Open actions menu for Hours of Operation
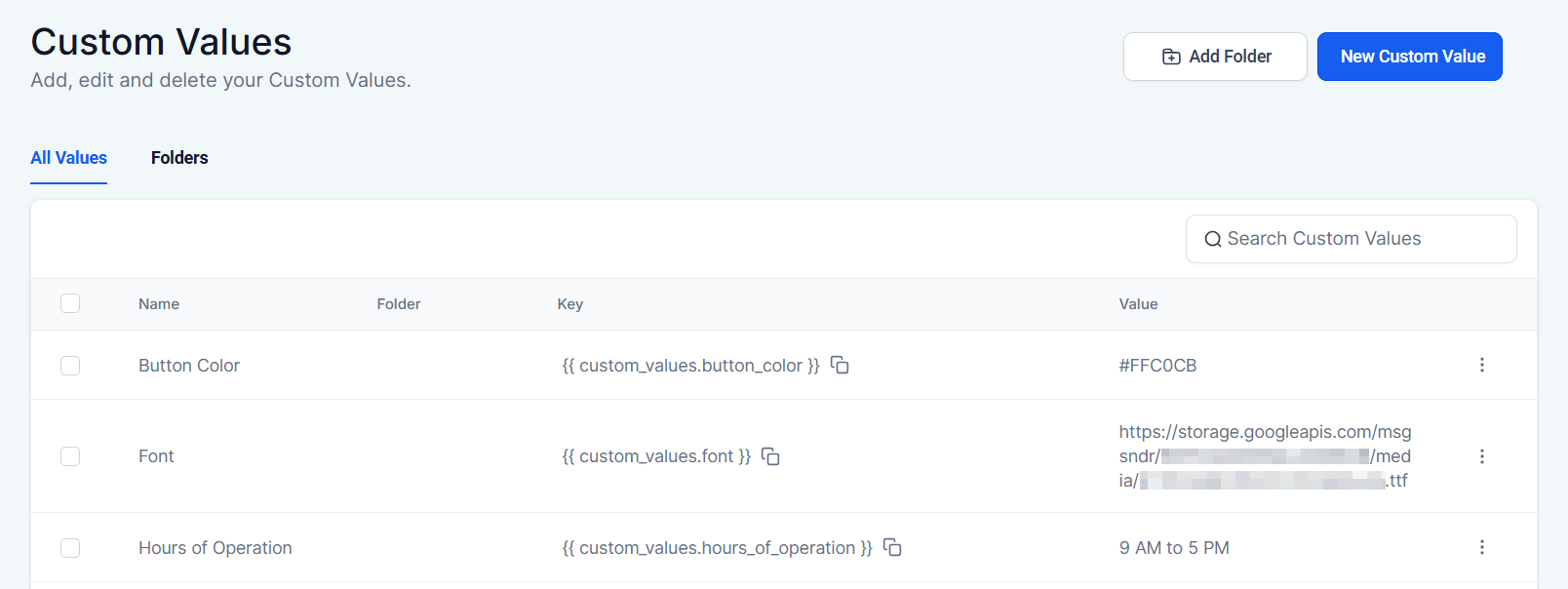Image resolution: width=1568 pixels, height=589 pixels. click(1481, 547)
